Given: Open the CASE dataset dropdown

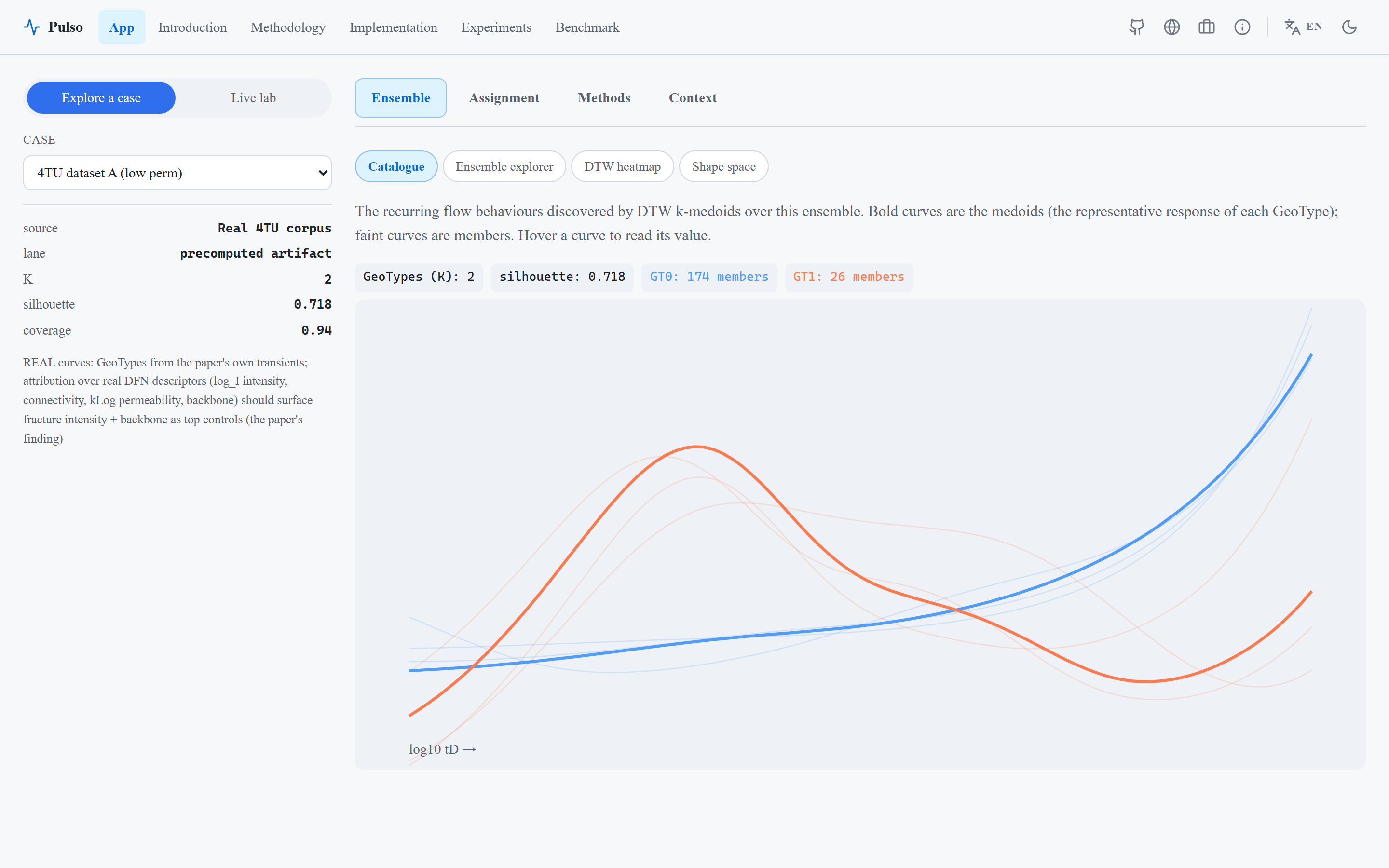Looking at the screenshot, I should [x=177, y=173].
